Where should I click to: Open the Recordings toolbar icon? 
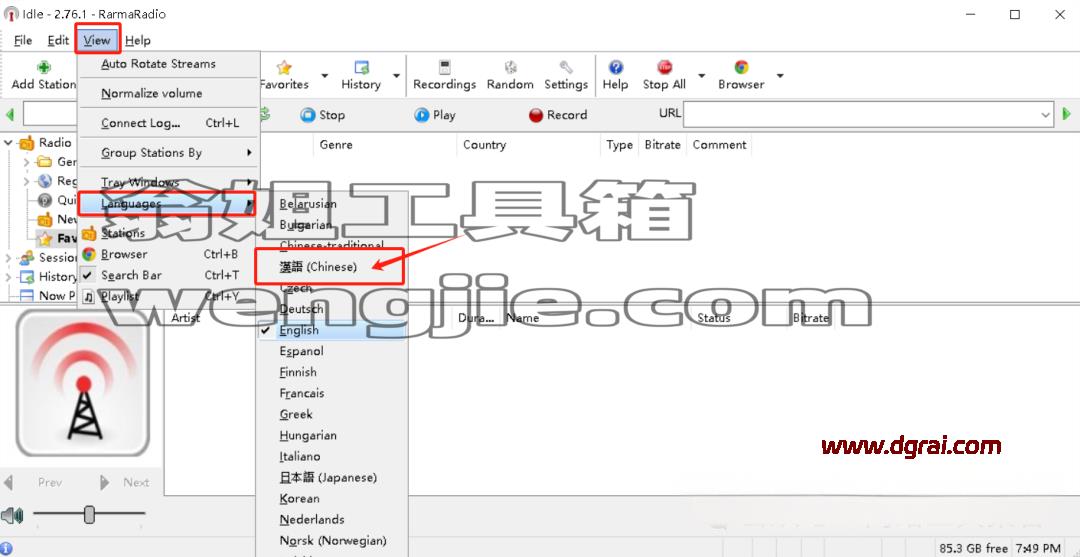(x=445, y=67)
